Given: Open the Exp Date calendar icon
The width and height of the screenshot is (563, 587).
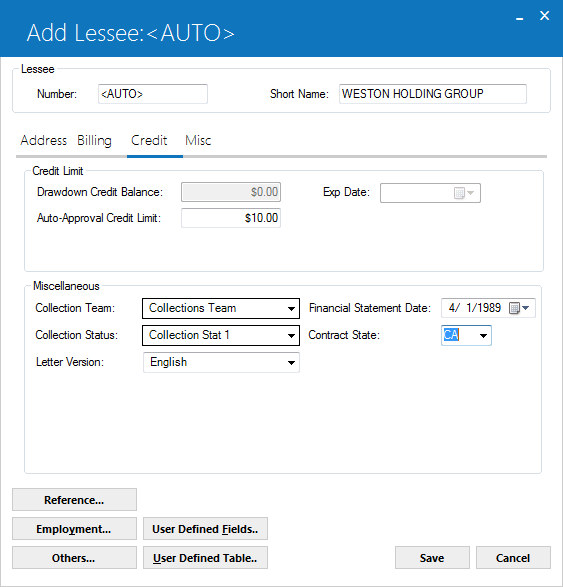Looking at the screenshot, I should (x=464, y=193).
